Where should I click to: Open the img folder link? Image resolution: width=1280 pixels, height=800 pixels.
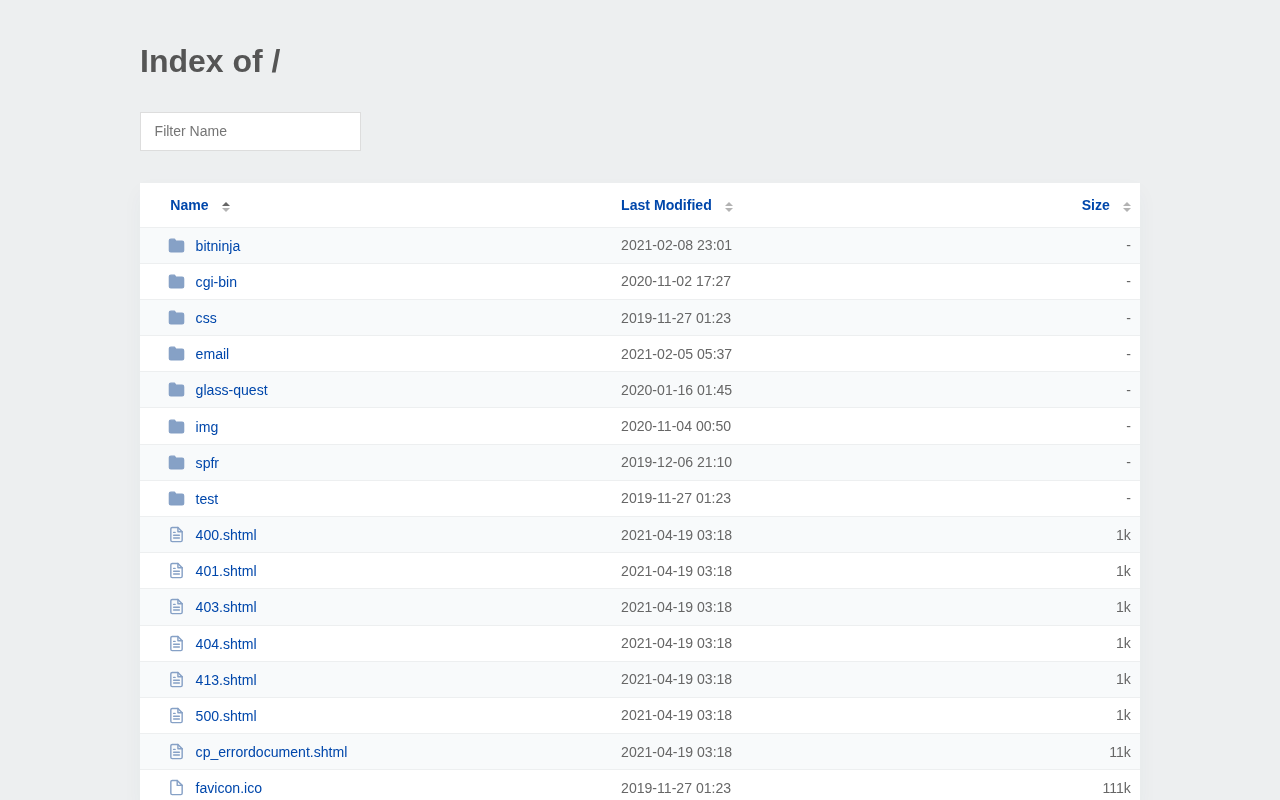207,427
